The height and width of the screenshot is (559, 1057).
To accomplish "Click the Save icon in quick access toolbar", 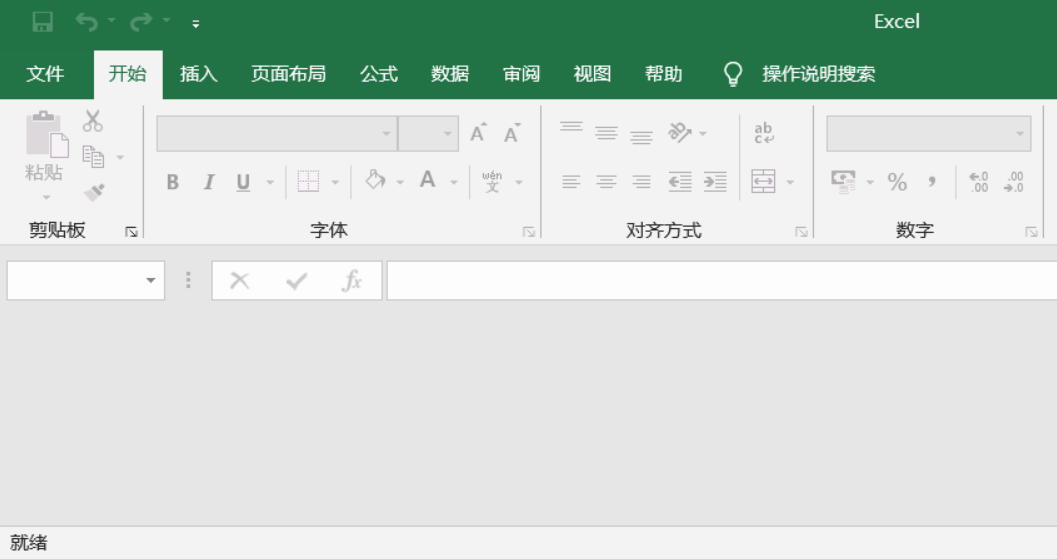I will (42, 22).
